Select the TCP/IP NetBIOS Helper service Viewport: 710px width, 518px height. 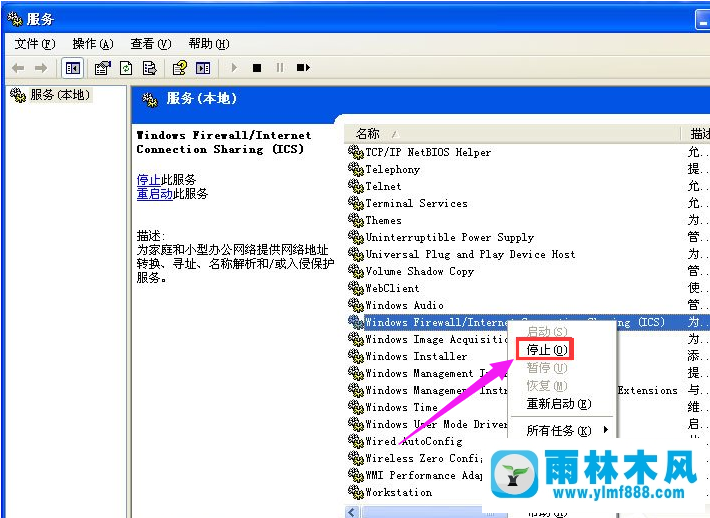point(428,152)
